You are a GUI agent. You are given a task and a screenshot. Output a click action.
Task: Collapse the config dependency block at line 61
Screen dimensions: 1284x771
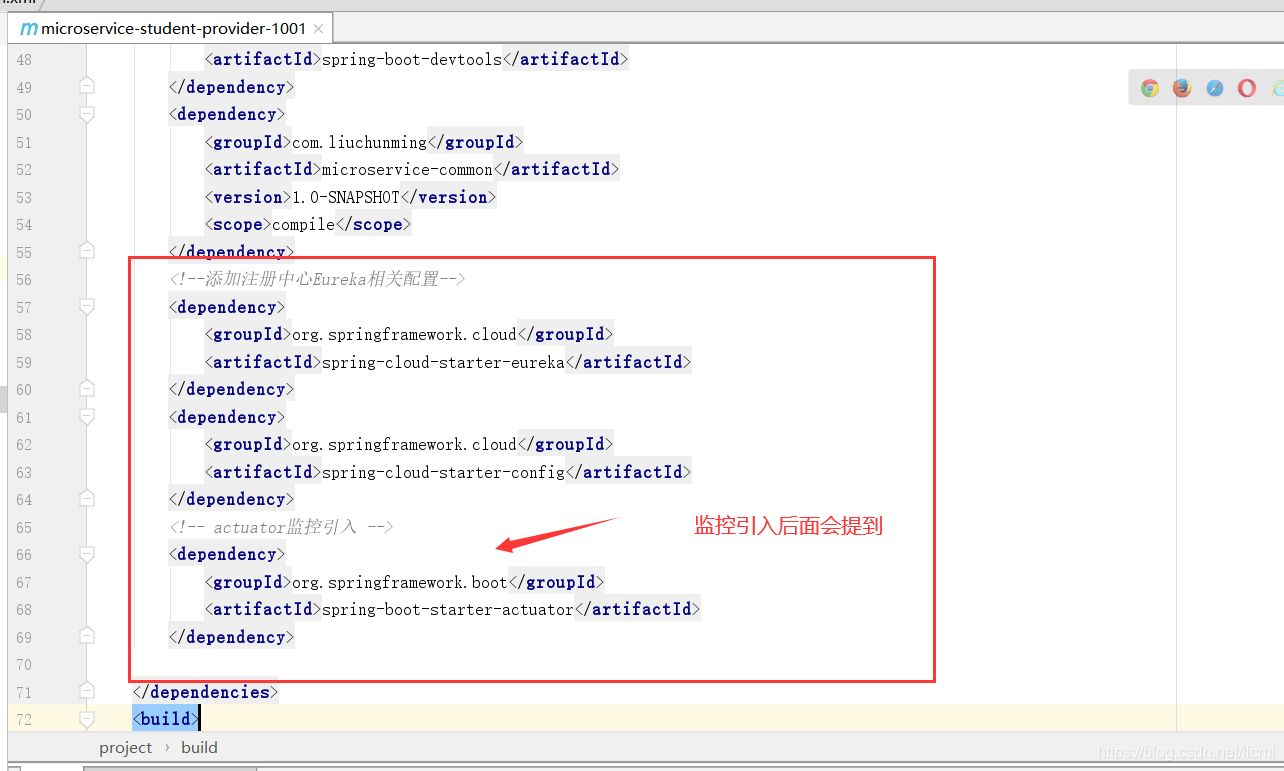tap(87, 416)
